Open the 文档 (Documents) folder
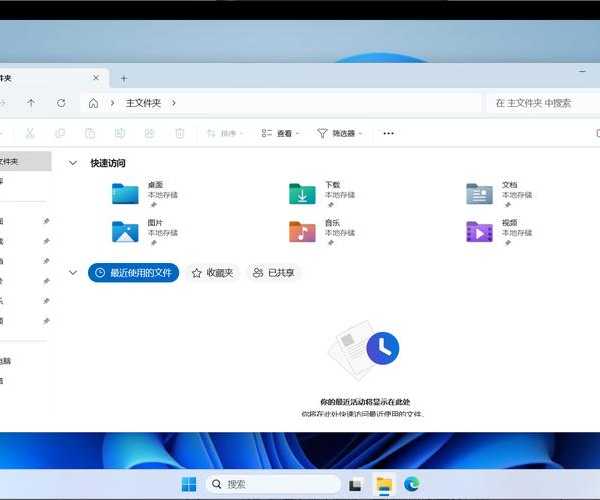Viewport: 600px width, 500px height. pos(479,193)
